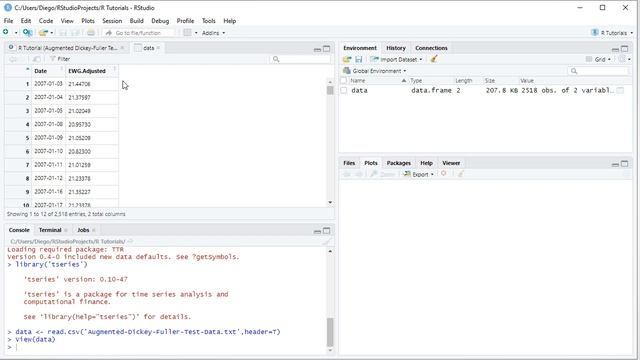Click the Environment refresh icon

(x=622, y=60)
